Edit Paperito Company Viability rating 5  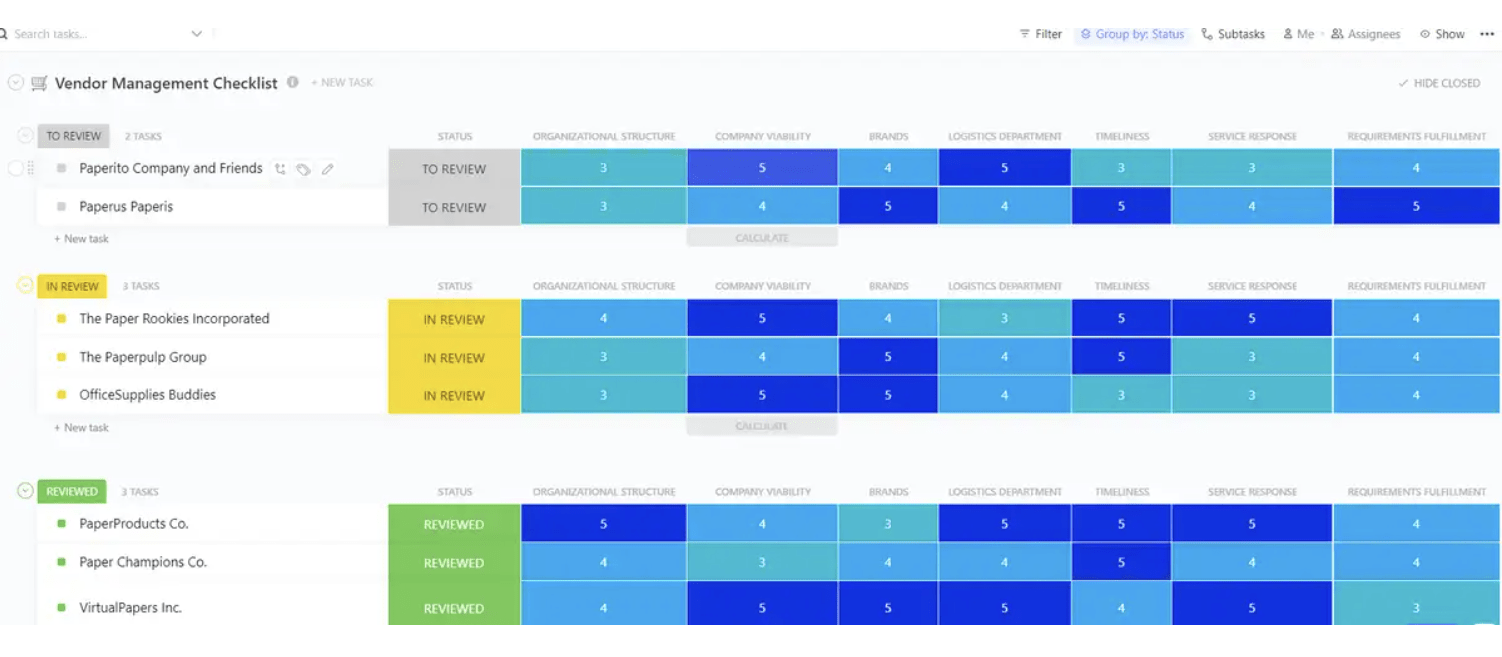pyautogui.click(x=762, y=168)
